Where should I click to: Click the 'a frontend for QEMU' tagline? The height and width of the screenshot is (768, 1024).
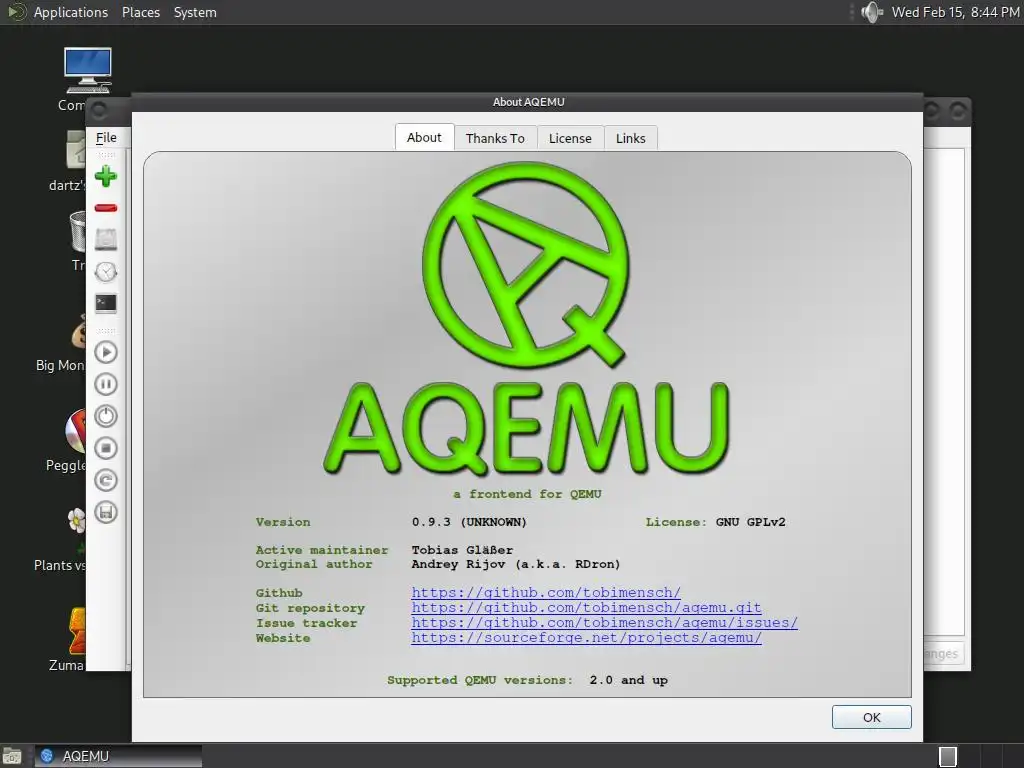[x=527, y=494]
